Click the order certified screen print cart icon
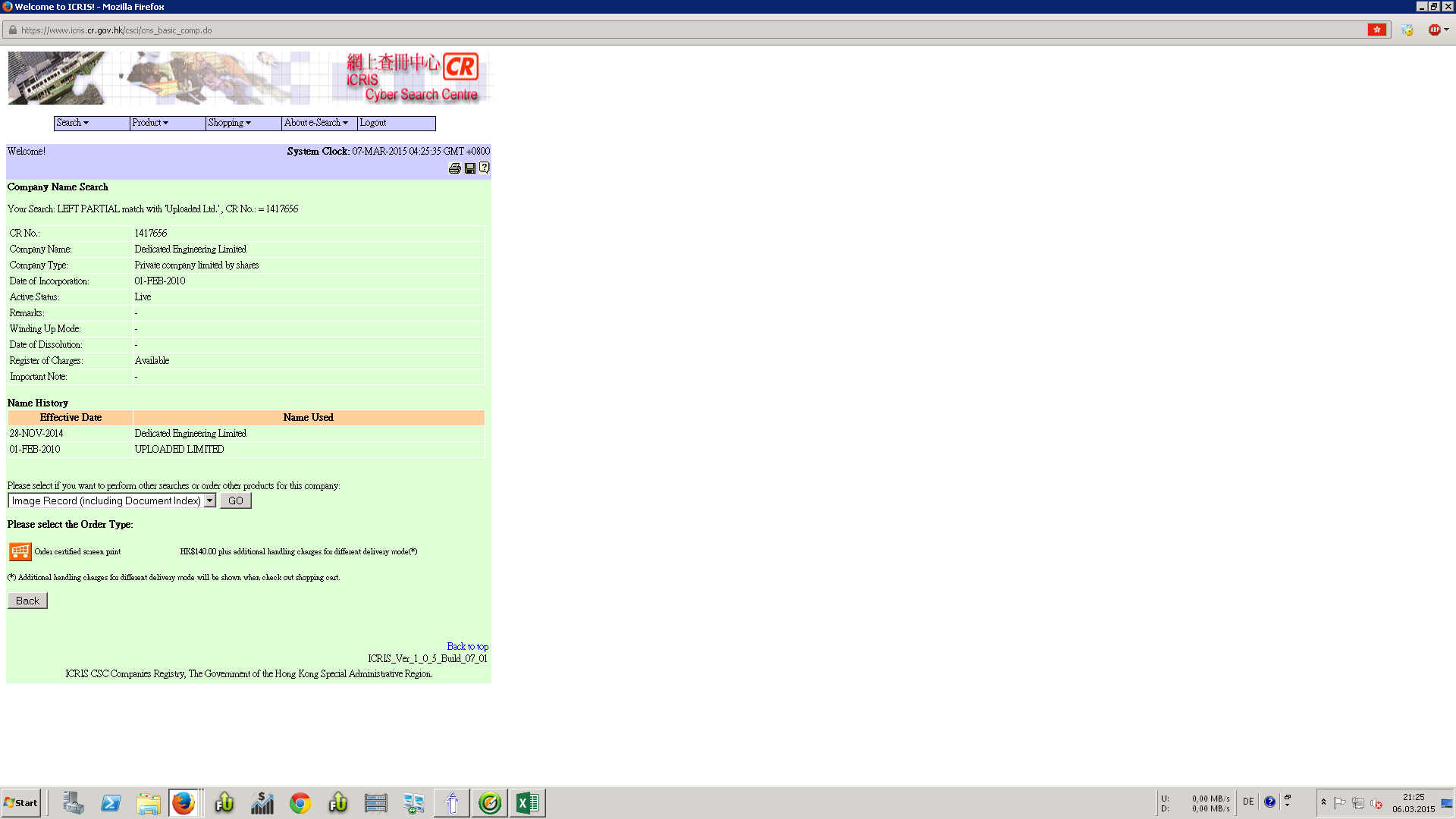Screen dimensions: 1456x819 pyautogui.click(x=20, y=551)
